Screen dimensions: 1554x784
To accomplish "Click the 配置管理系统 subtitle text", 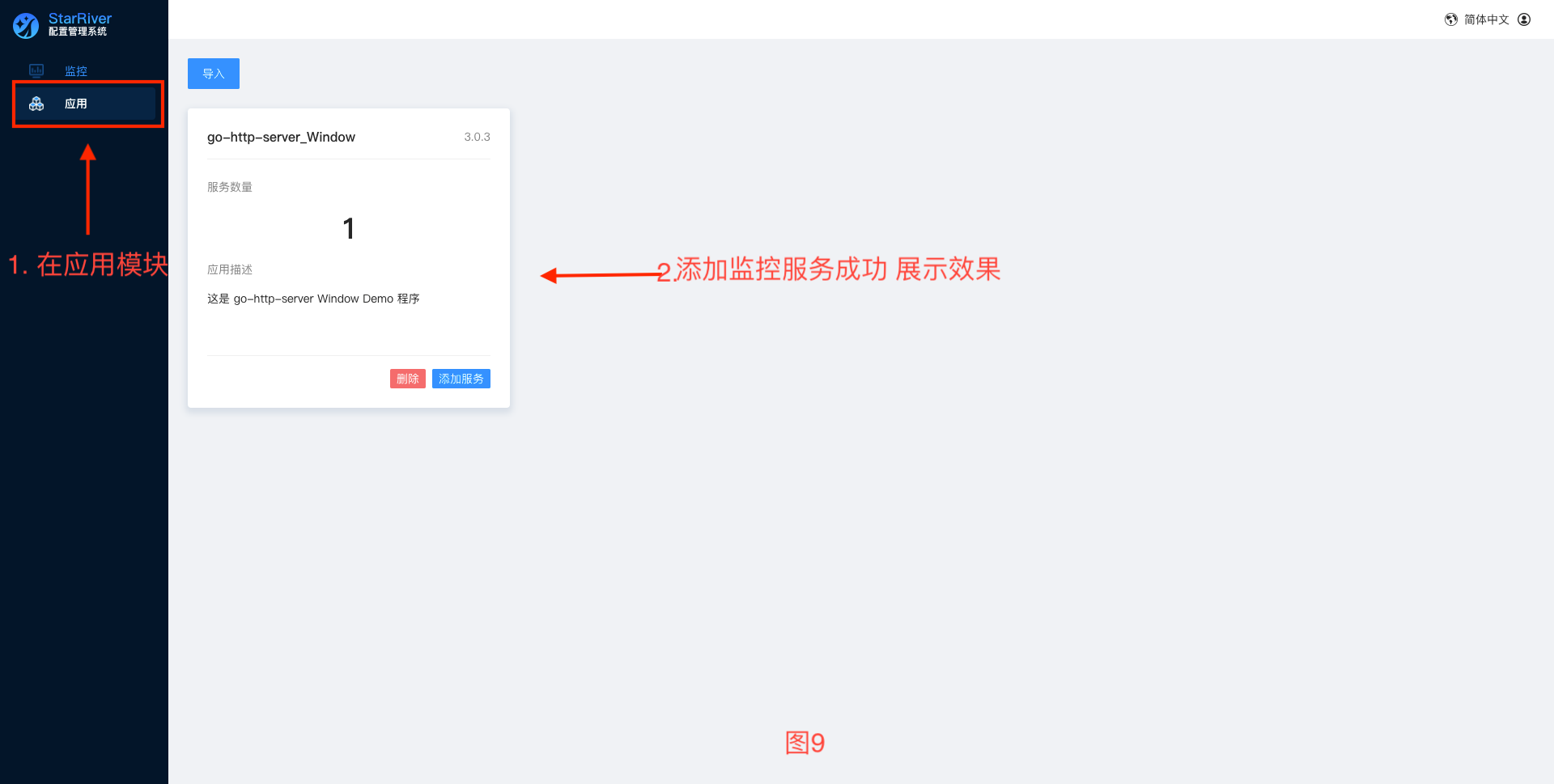I will pos(78,32).
